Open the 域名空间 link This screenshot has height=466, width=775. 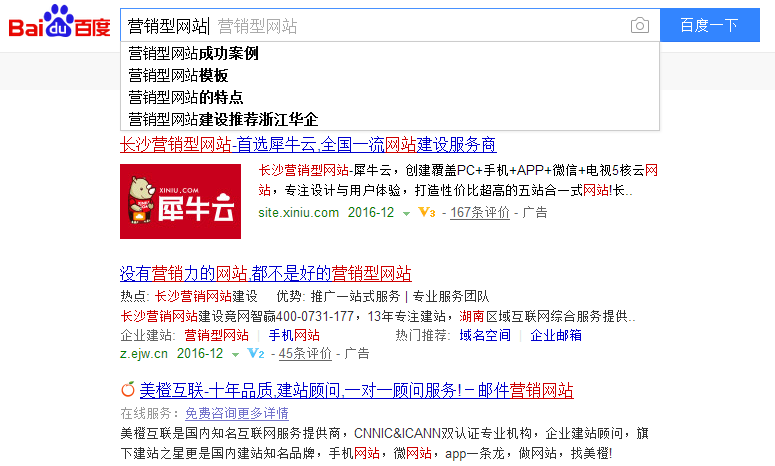pyautogui.click(x=484, y=335)
